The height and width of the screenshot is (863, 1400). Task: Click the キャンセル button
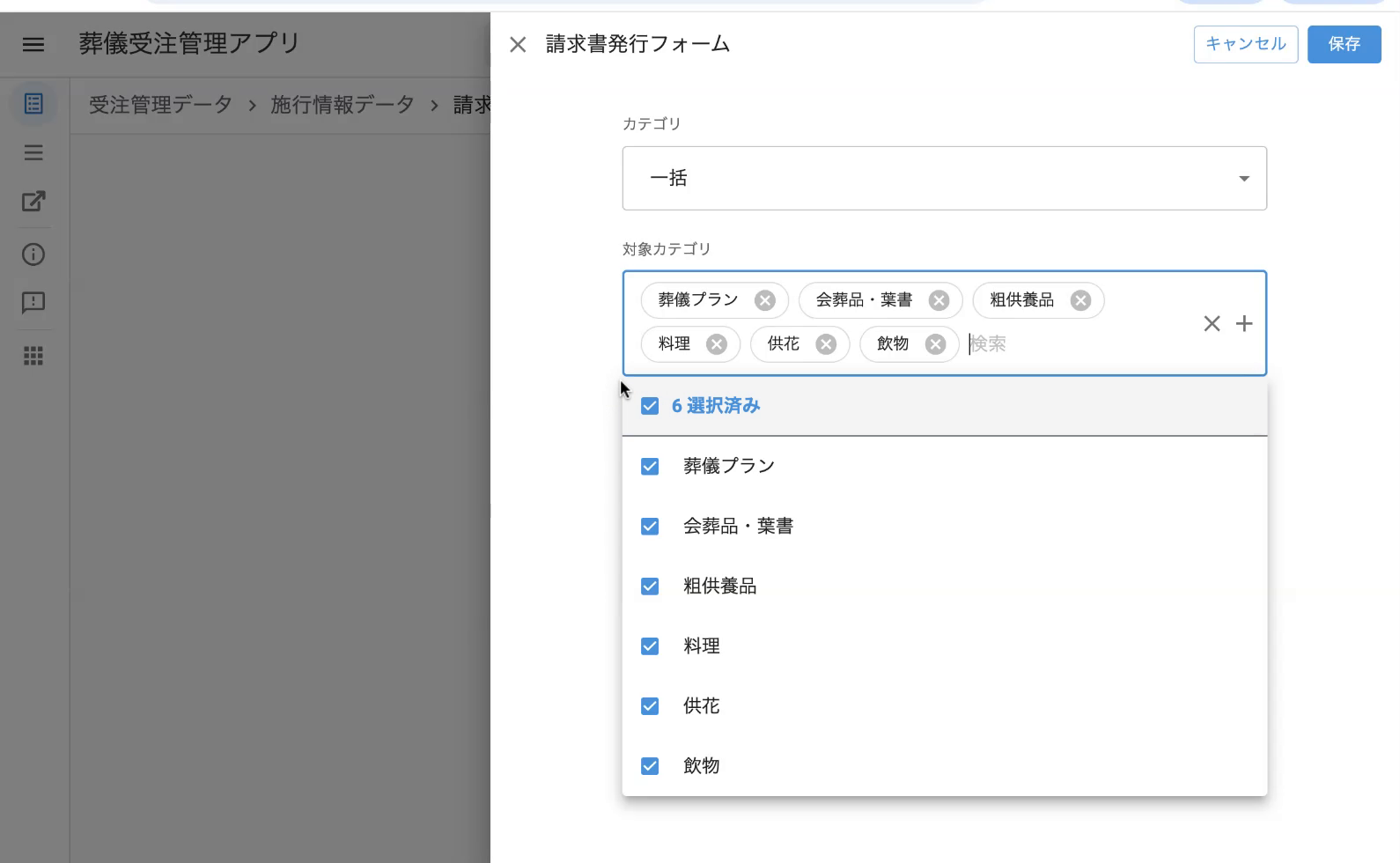tap(1245, 44)
